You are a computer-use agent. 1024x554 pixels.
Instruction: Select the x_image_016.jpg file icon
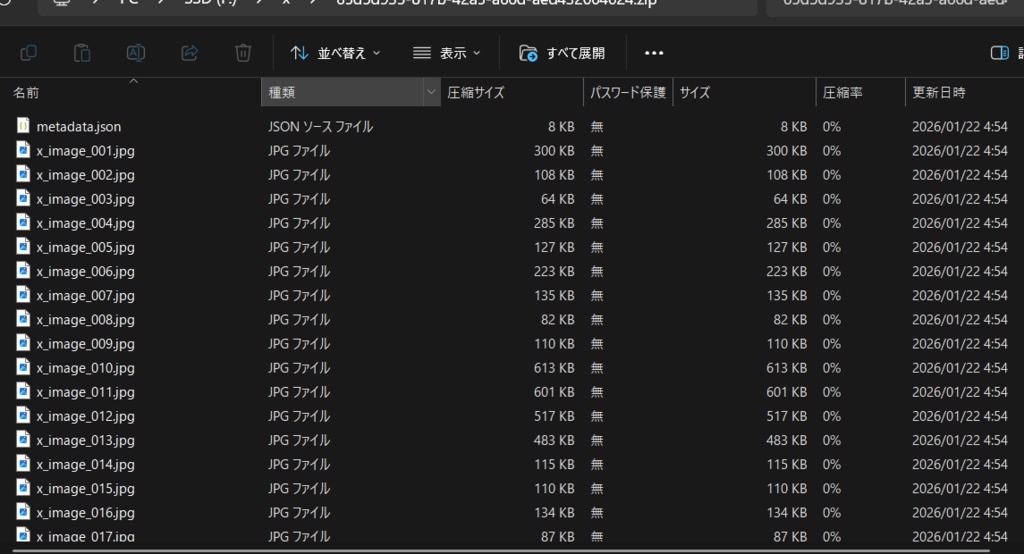(x=23, y=512)
